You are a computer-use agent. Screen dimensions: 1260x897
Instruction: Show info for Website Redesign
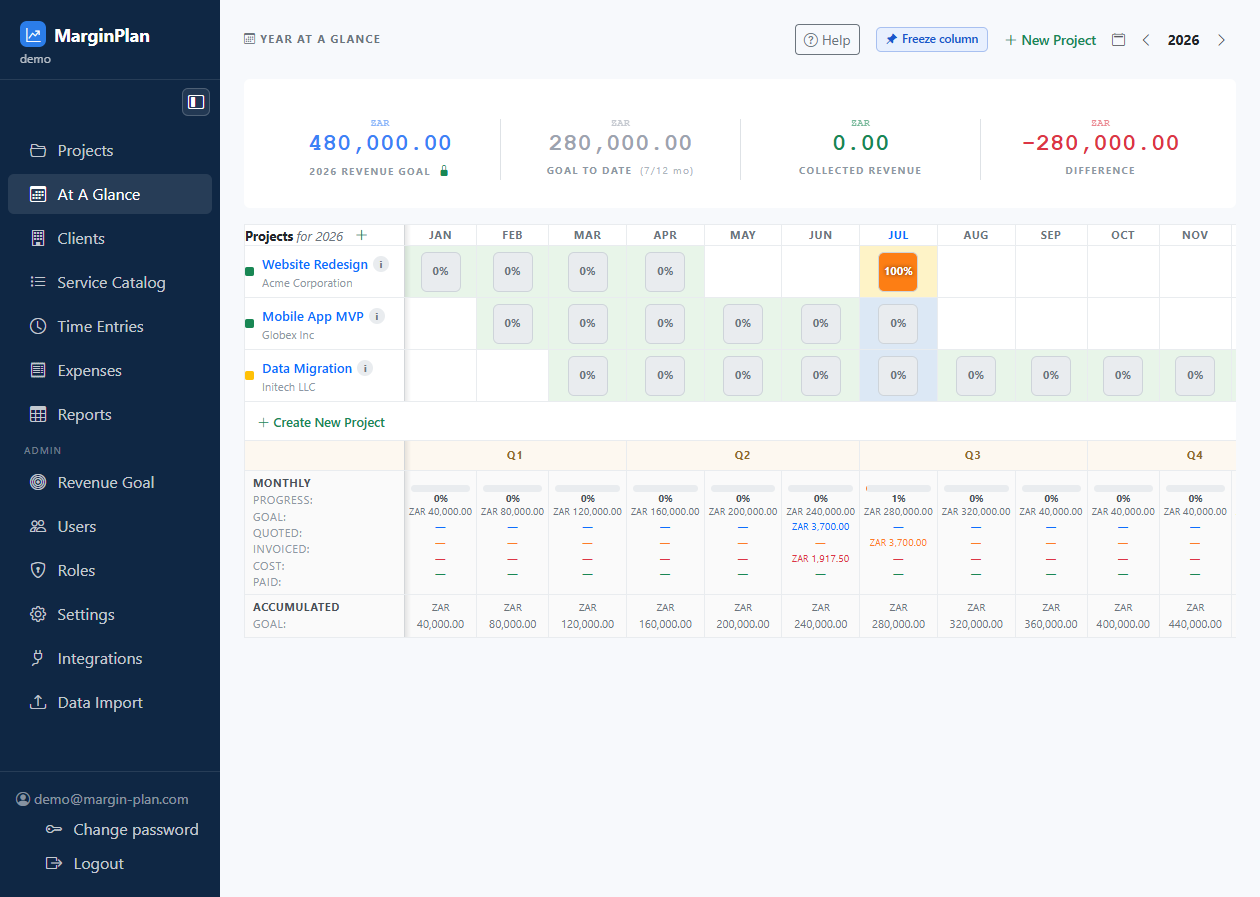381,265
